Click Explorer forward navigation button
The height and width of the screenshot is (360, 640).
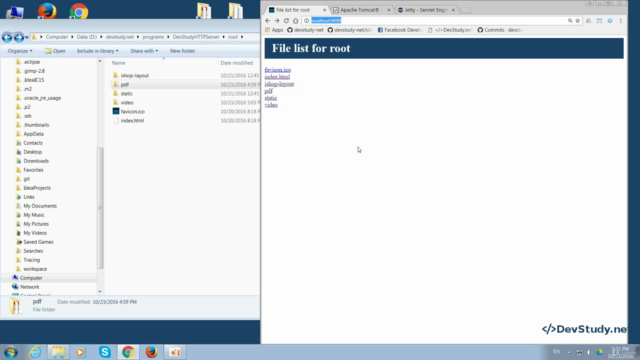point(19,37)
